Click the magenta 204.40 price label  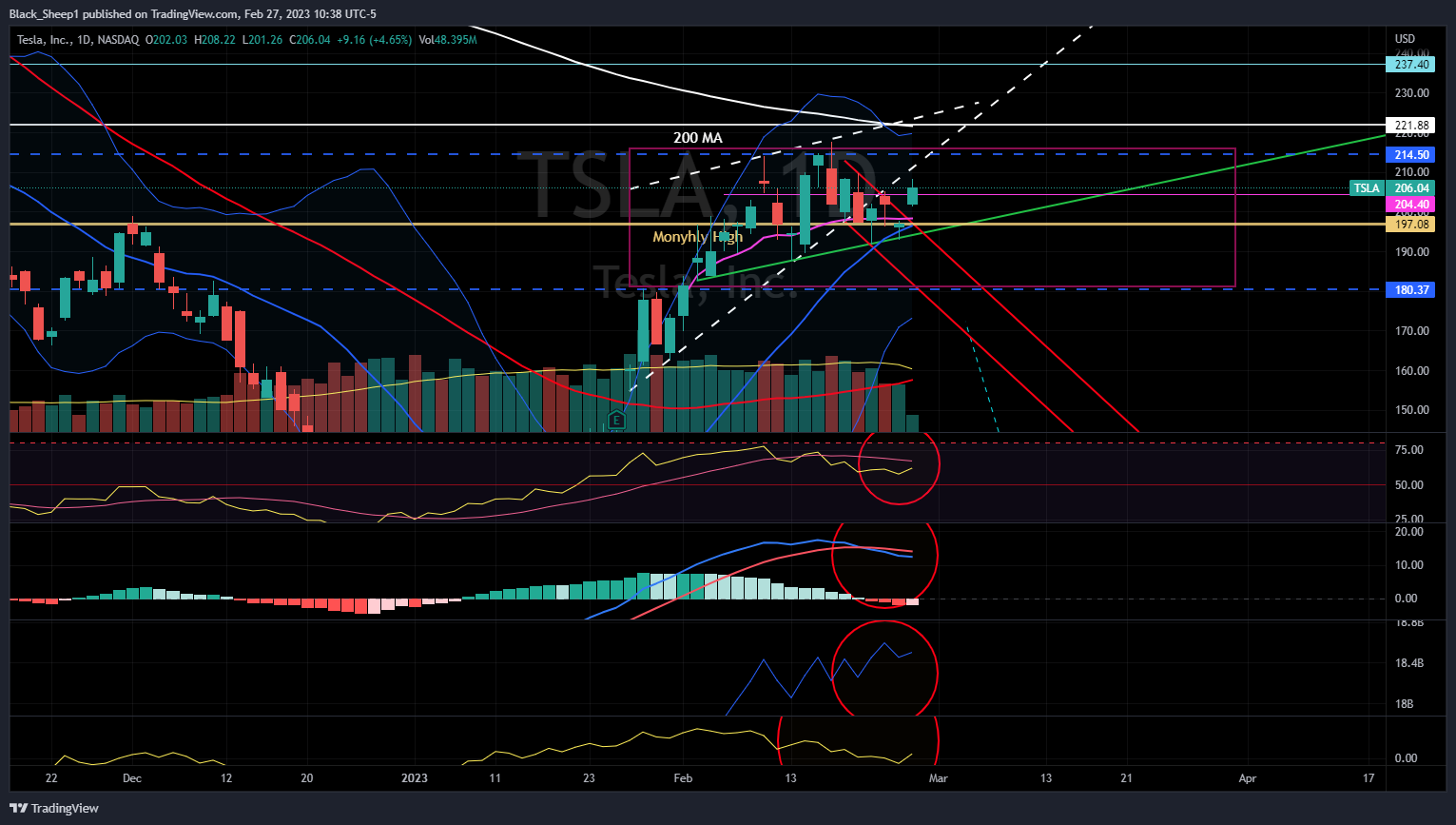pyautogui.click(x=1411, y=205)
